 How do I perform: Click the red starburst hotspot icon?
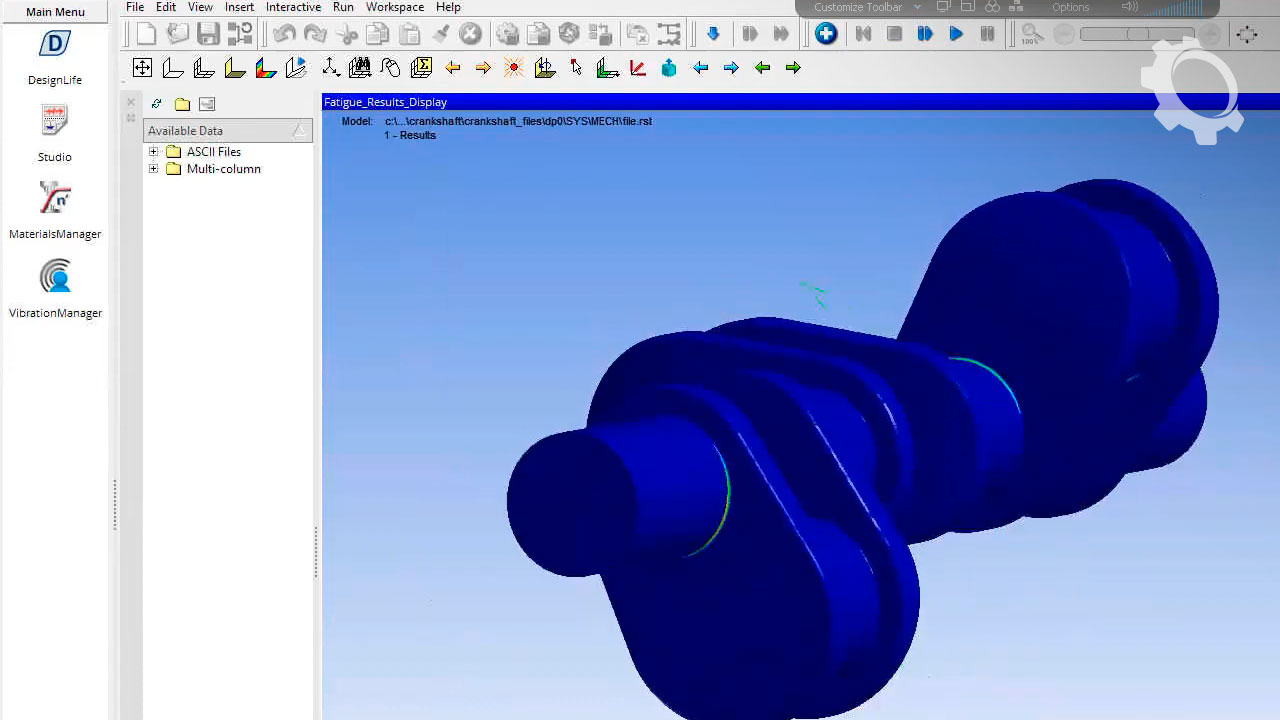click(514, 68)
